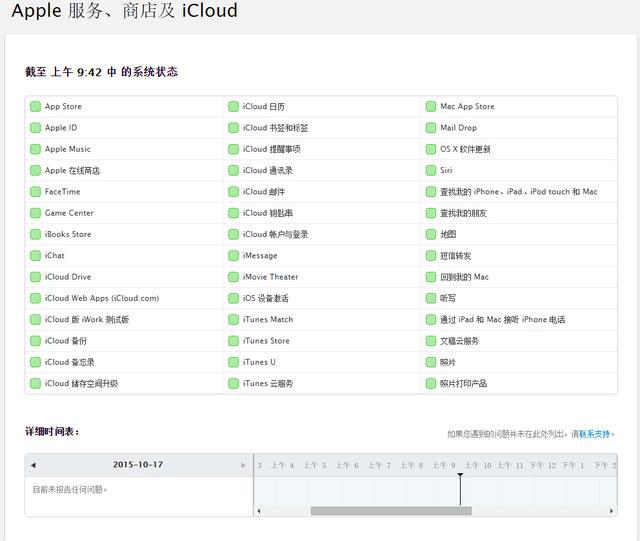
Task: Click the status icon beside OS X 软件更新
Action: pyautogui.click(x=431, y=149)
